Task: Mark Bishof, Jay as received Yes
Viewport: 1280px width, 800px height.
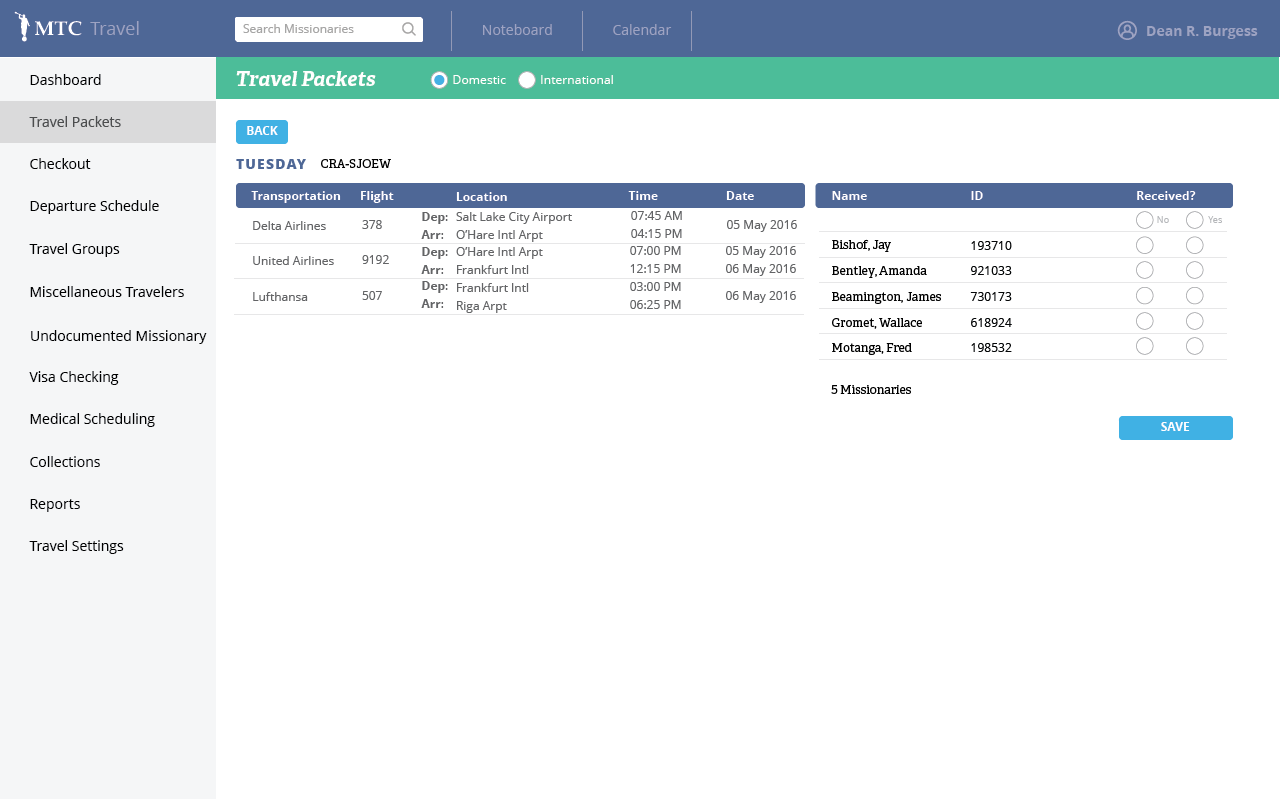Action: click(x=1194, y=245)
